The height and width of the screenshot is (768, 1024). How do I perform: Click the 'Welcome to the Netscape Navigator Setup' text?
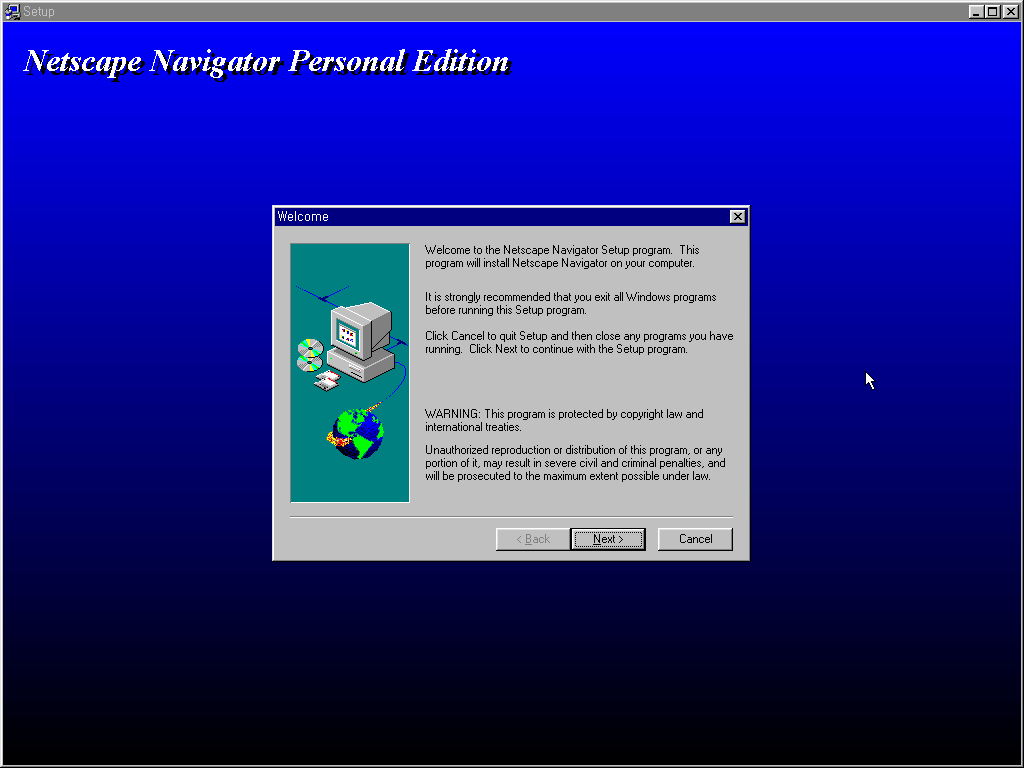click(x=562, y=257)
